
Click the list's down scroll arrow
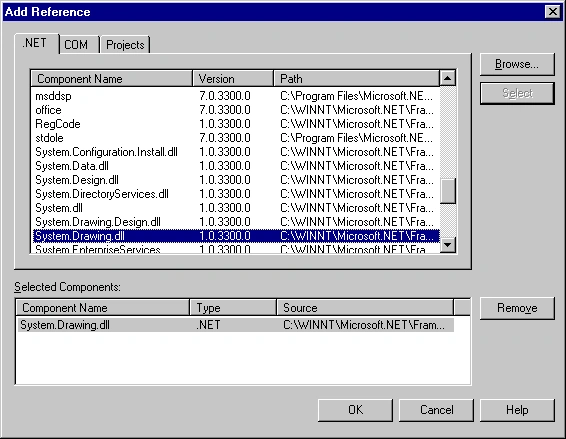pos(448,245)
